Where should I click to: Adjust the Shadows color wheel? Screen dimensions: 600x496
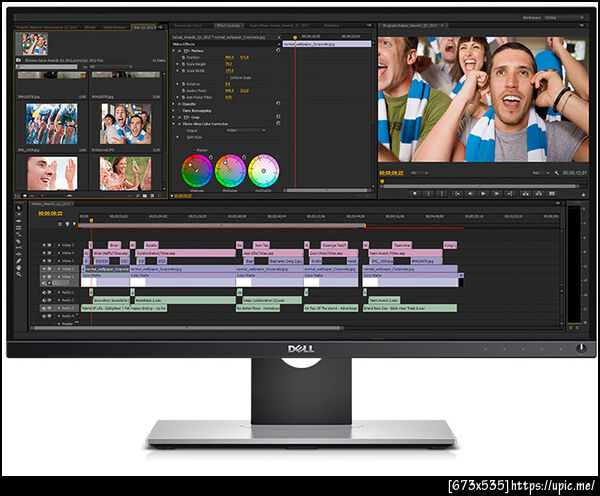[197, 170]
